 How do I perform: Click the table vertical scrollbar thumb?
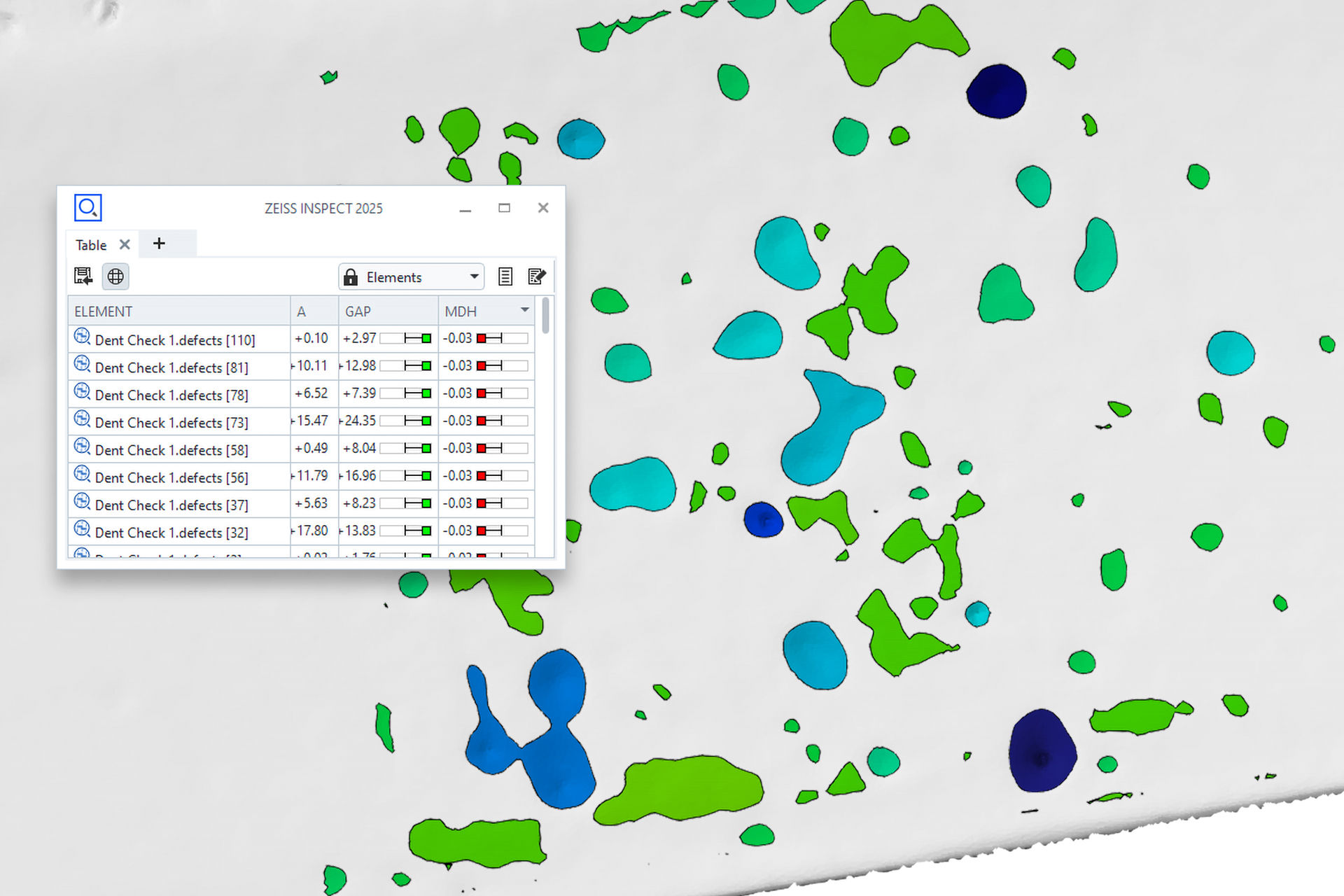(x=545, y=316)
